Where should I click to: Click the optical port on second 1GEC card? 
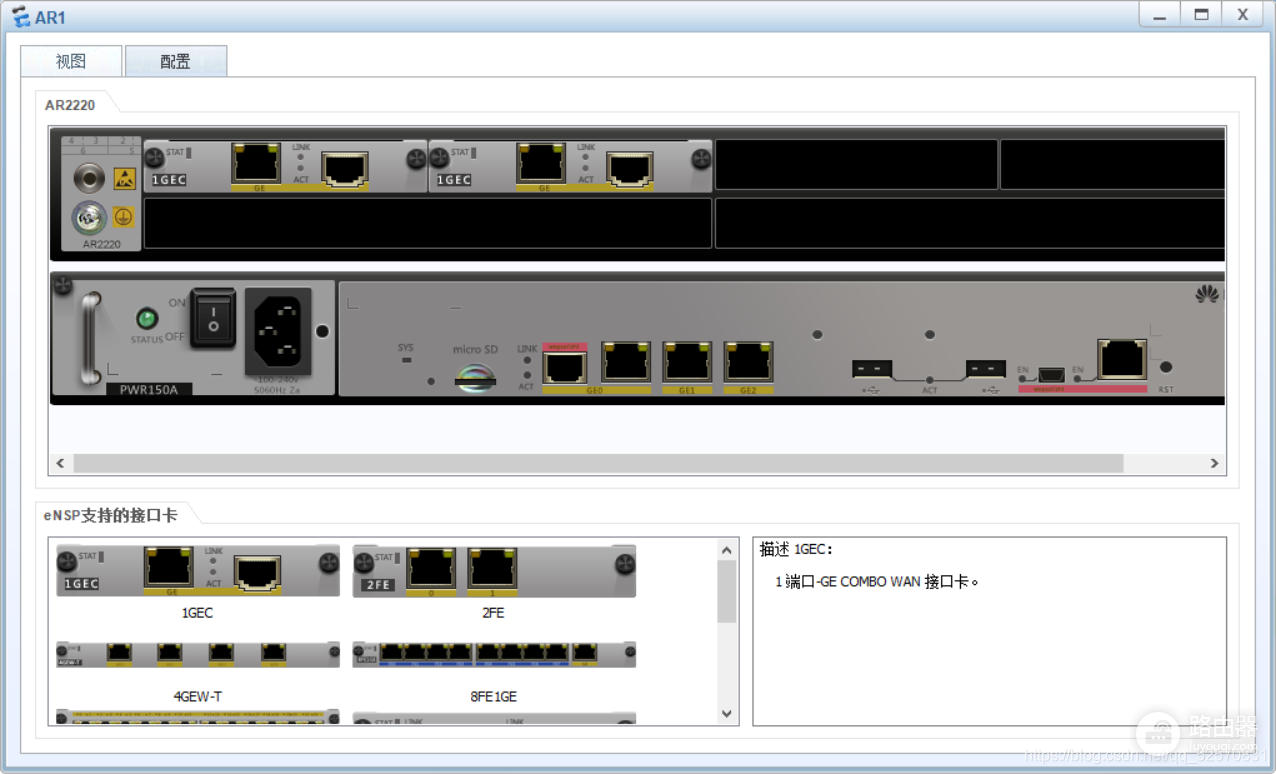pos(629,169)
